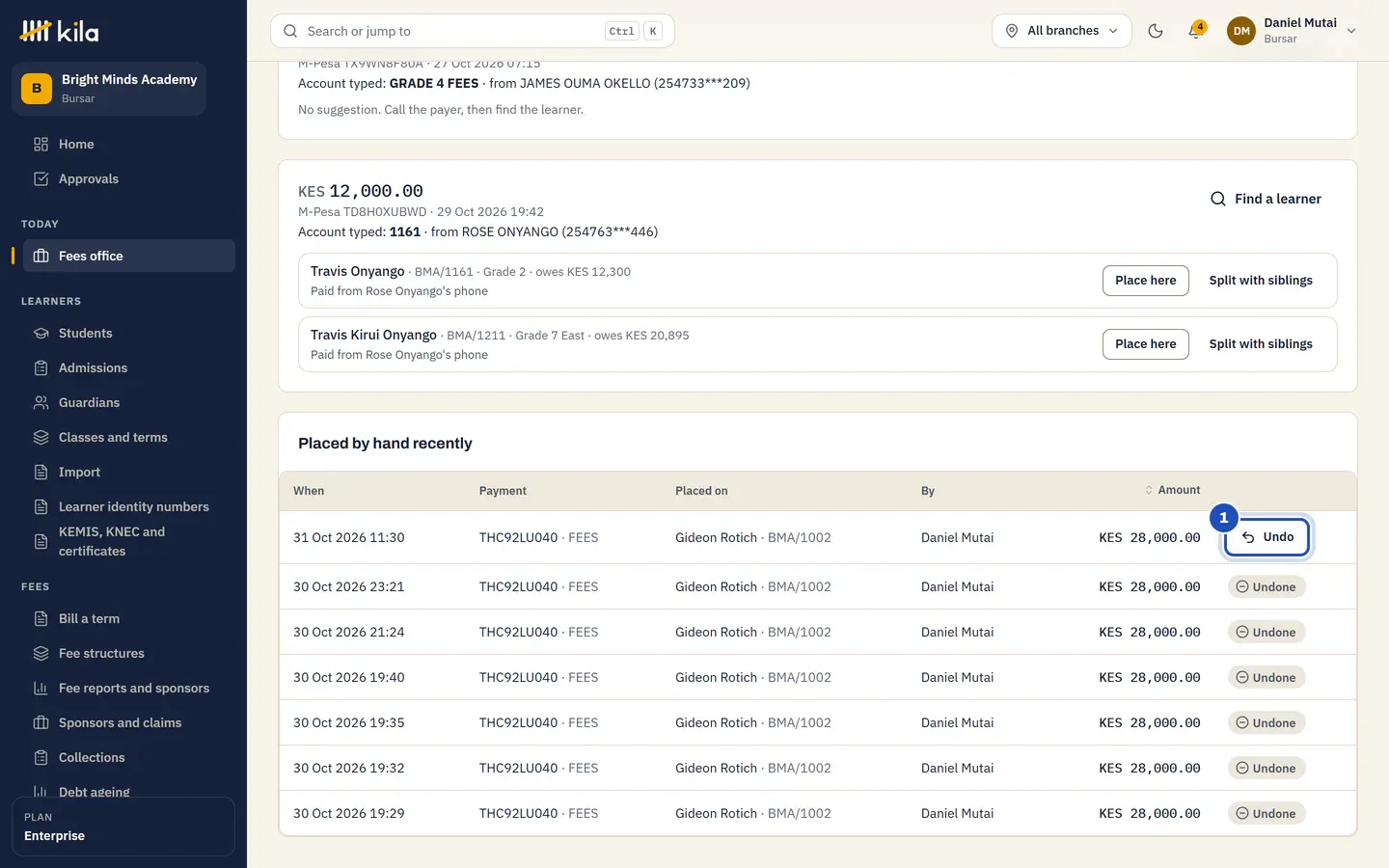Sort table by Amount column
Viewport: 1389px width, 868px height.
[x=1172, y=491]
